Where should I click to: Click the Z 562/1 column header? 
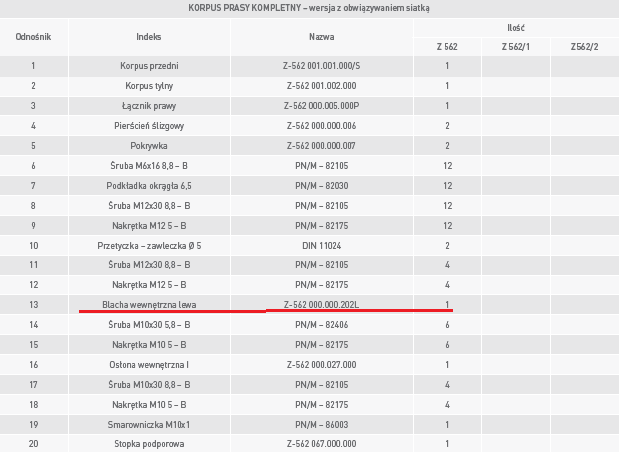(x=516, y=47)
